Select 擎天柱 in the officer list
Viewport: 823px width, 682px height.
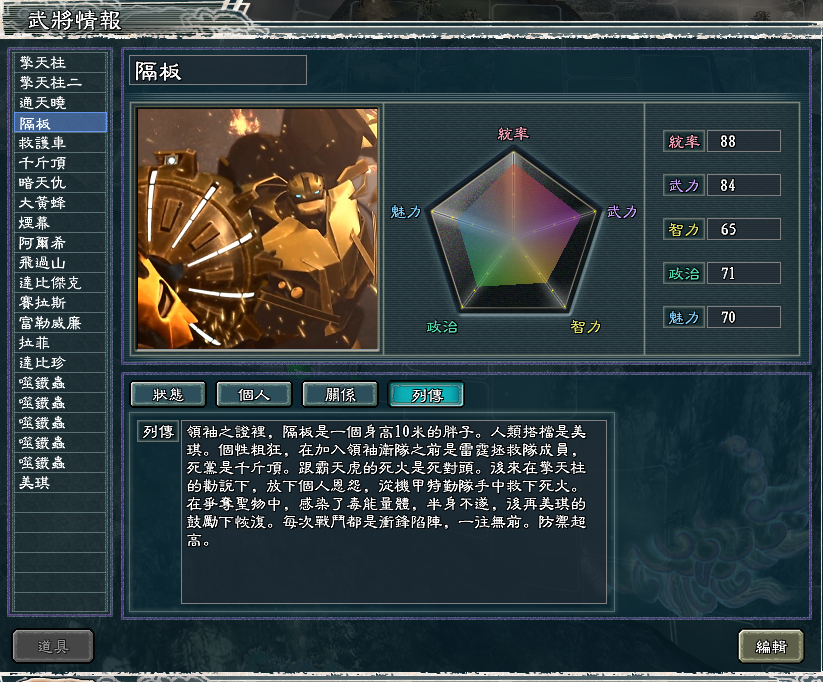pos(60,62)
